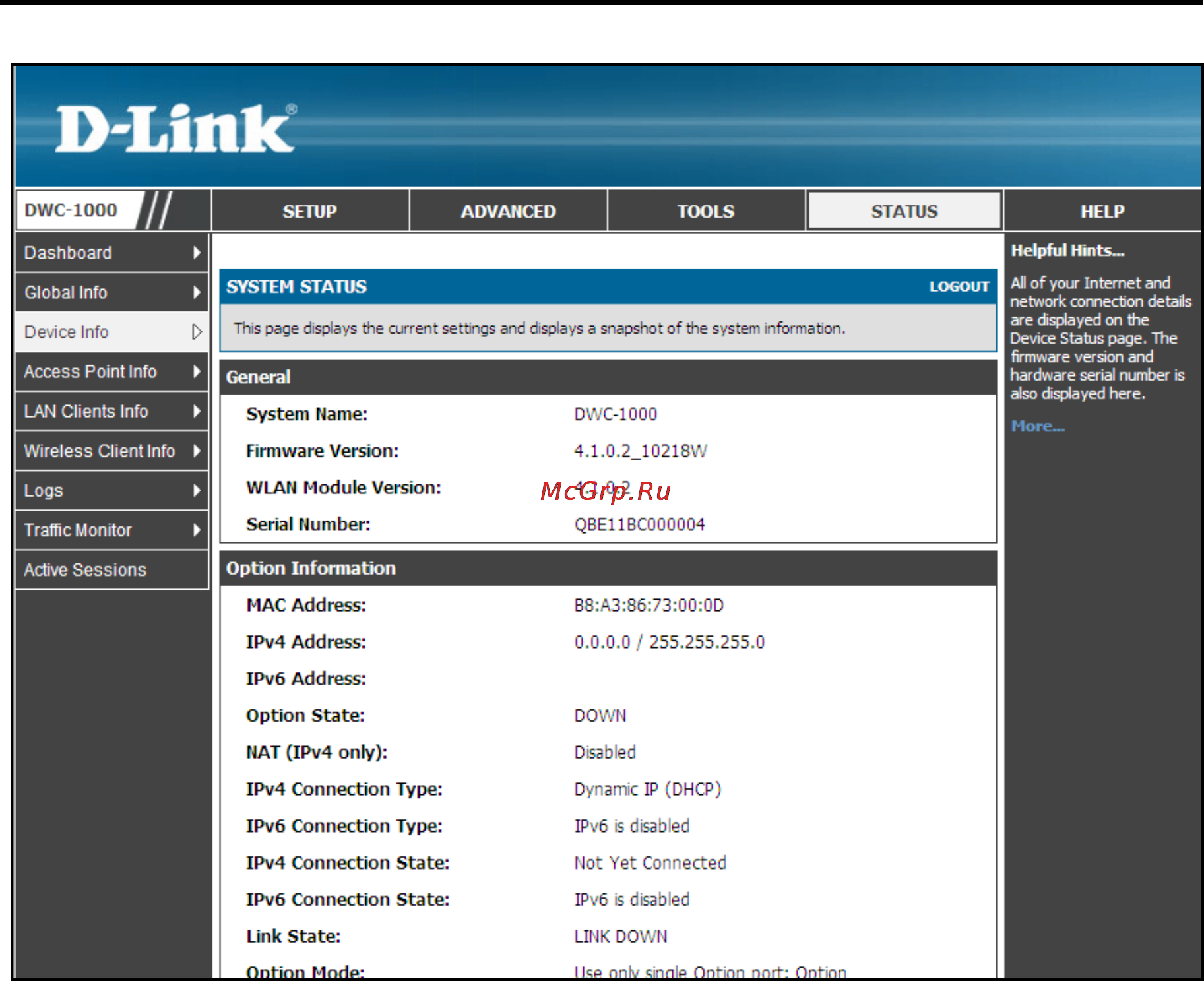Click the DWC-1000 model label

pos(71,210)
